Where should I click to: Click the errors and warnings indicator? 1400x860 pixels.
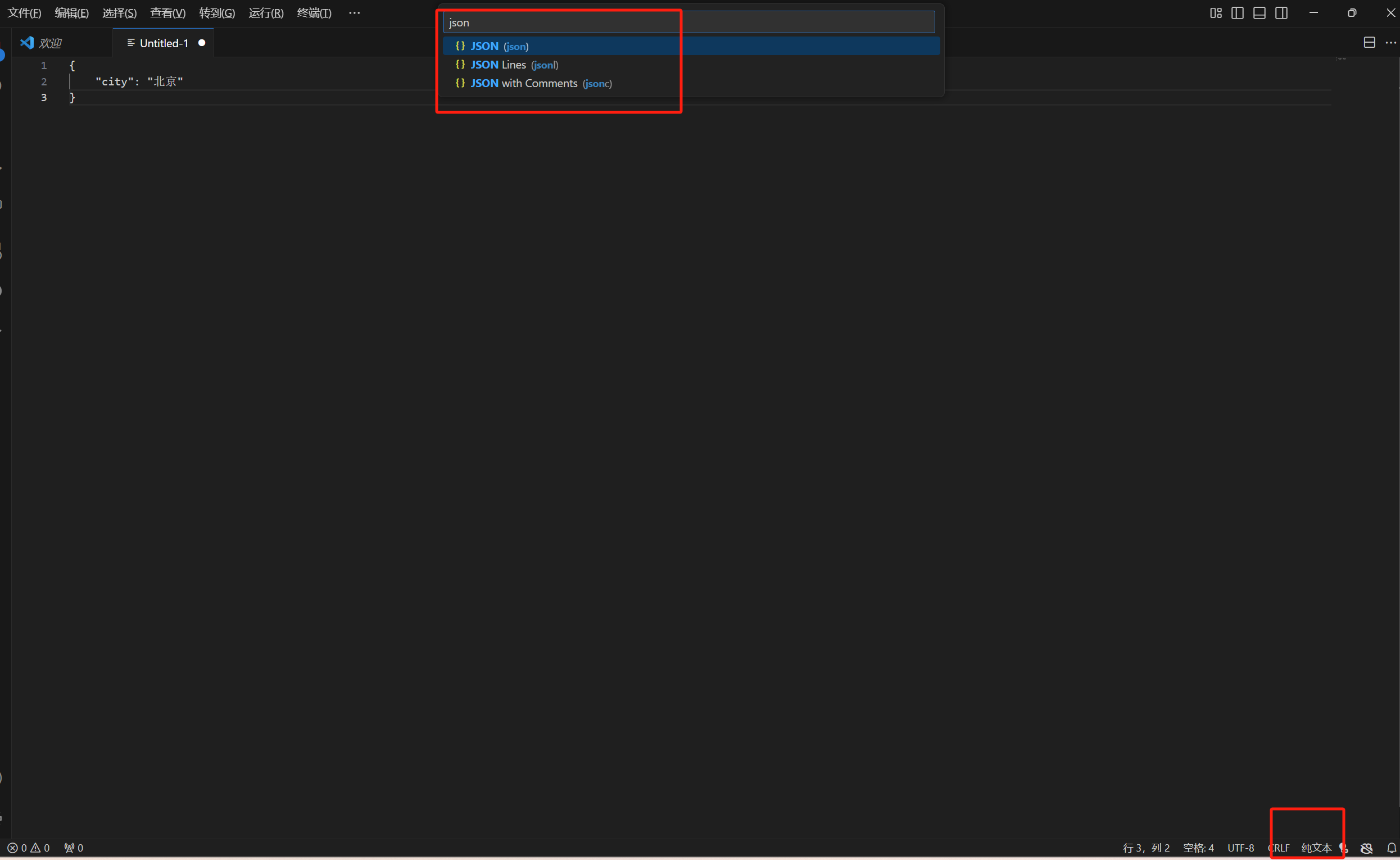(29, 848)
